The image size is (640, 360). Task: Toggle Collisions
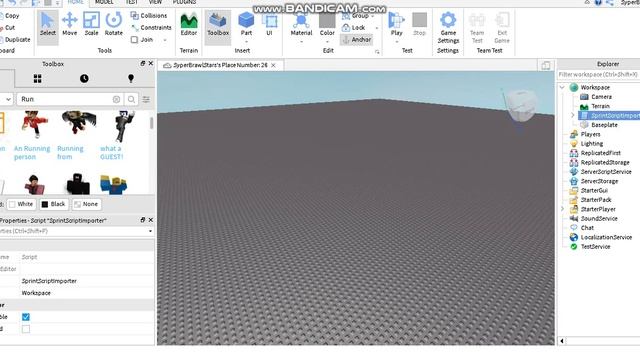click(x=149, y=16)
